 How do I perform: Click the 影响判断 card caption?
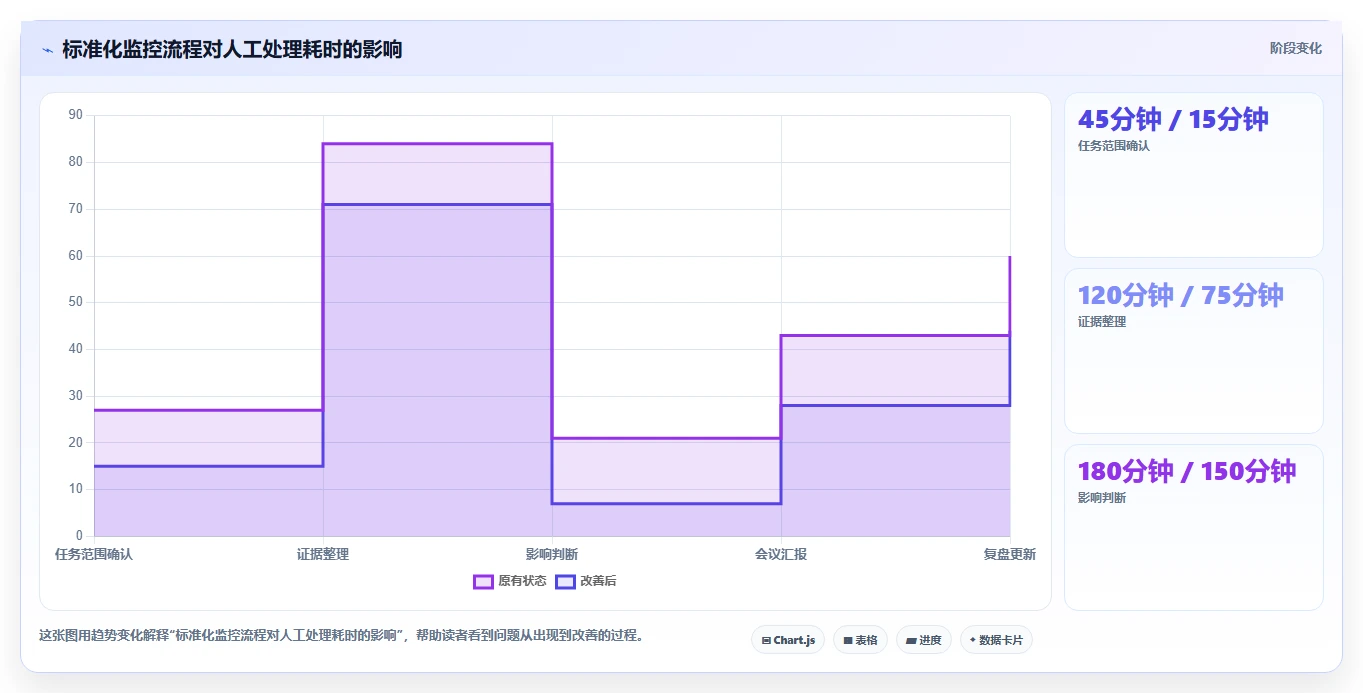coord(1102,498)
